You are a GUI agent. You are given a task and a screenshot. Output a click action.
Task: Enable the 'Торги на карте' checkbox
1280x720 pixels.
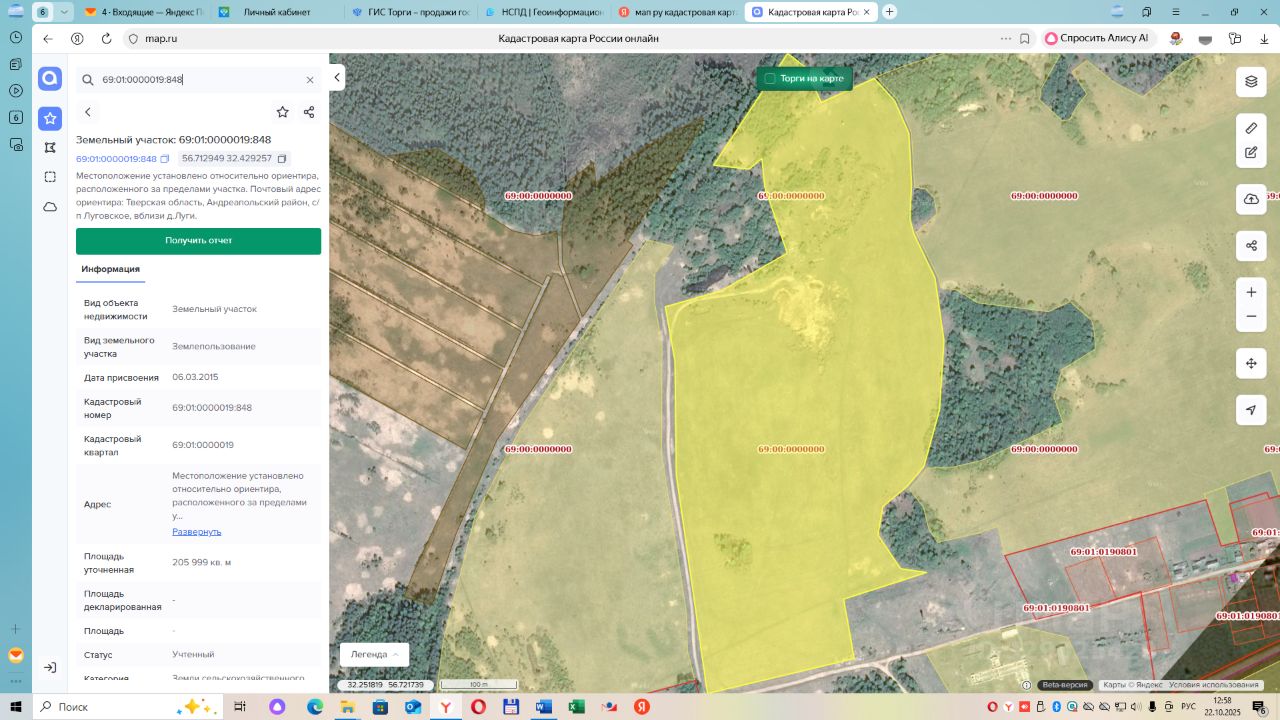770,78
